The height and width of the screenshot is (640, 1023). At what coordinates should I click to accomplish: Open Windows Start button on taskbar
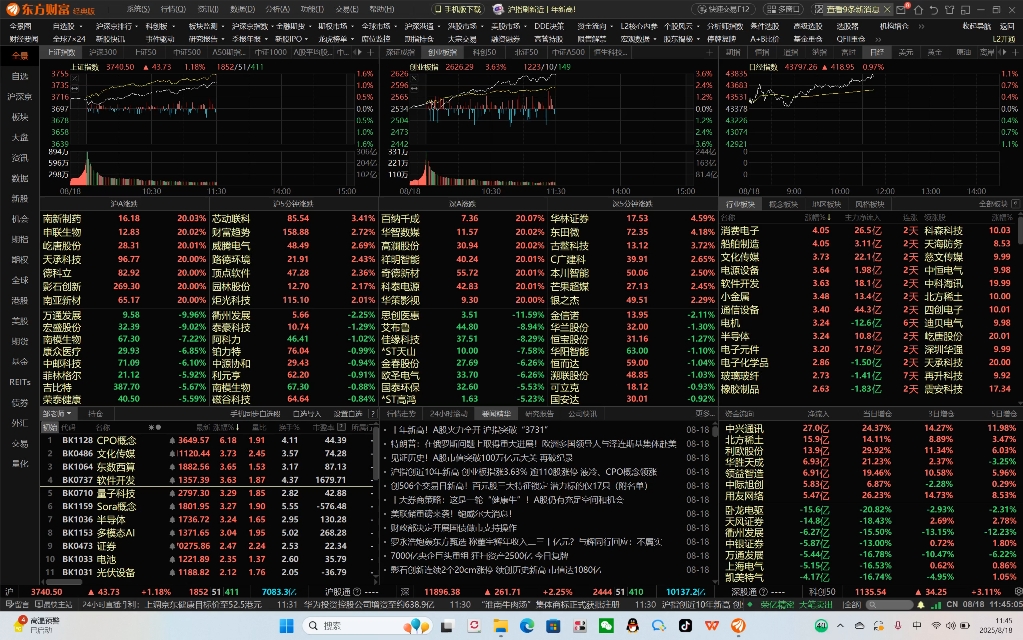pos(286,626)
